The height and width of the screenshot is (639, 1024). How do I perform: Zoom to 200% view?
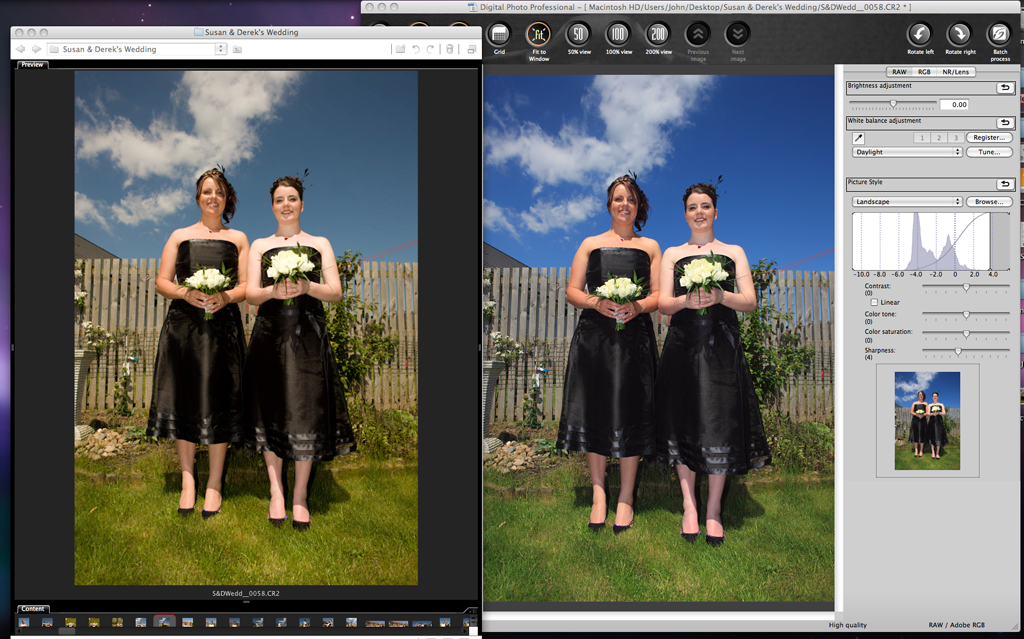pyautogui.click(x=658, y=35)
